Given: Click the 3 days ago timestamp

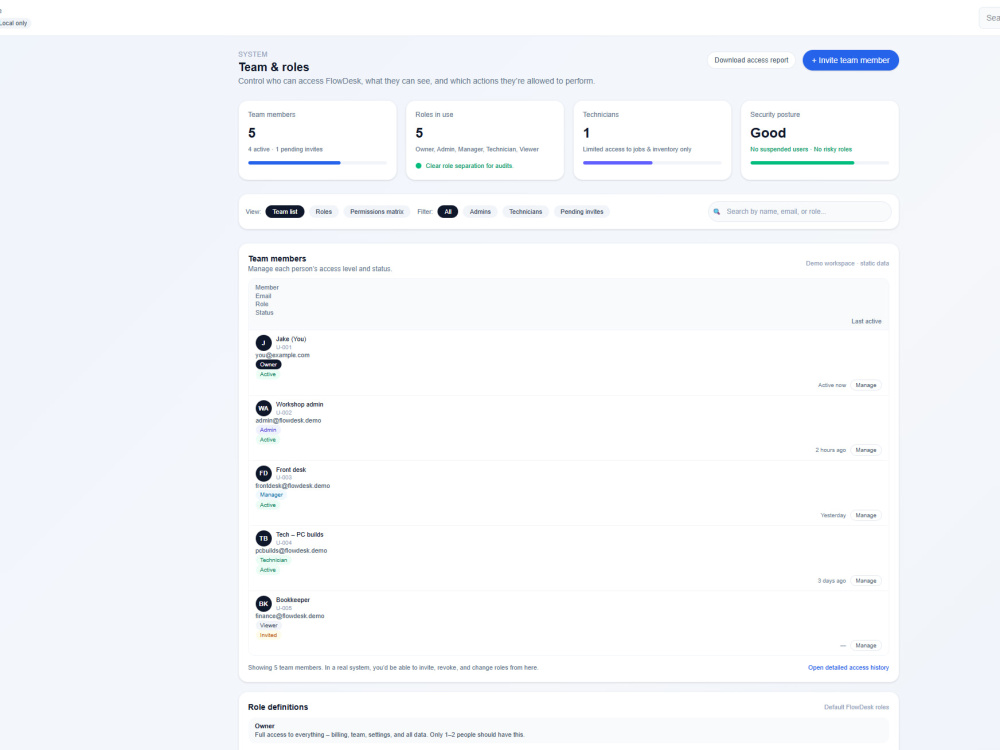Looking at the screenshot, I should click(832, 581).
